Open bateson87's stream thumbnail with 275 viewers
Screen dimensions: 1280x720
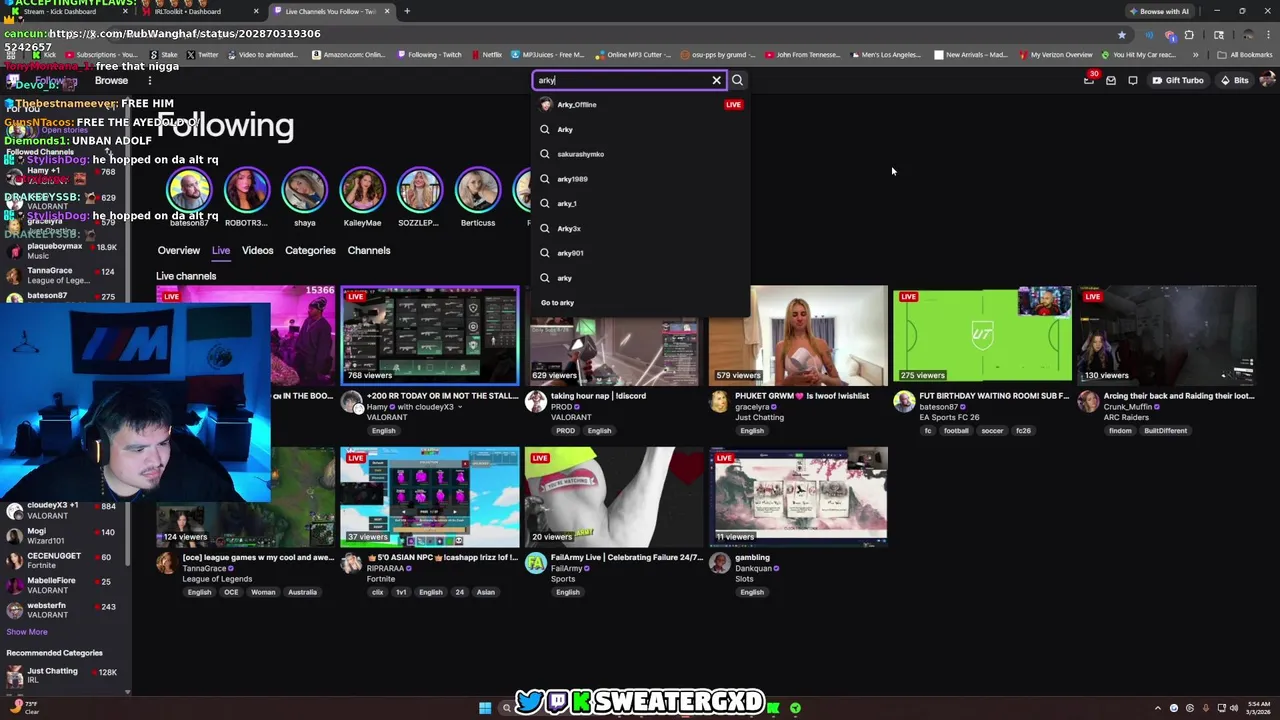click(982, 336)
